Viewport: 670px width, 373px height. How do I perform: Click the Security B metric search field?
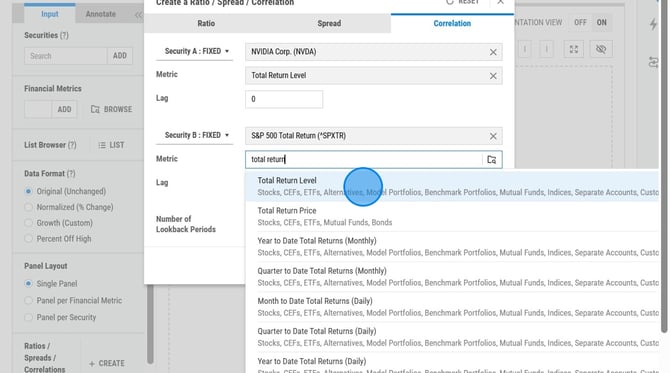(363, 159)
